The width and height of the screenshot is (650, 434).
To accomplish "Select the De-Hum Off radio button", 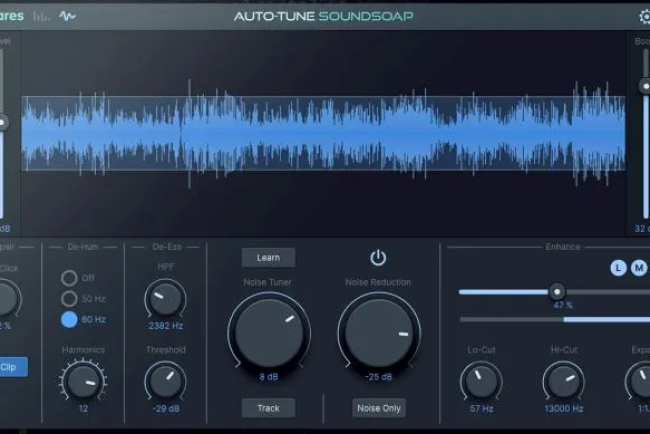I will (x=69, y=278).
